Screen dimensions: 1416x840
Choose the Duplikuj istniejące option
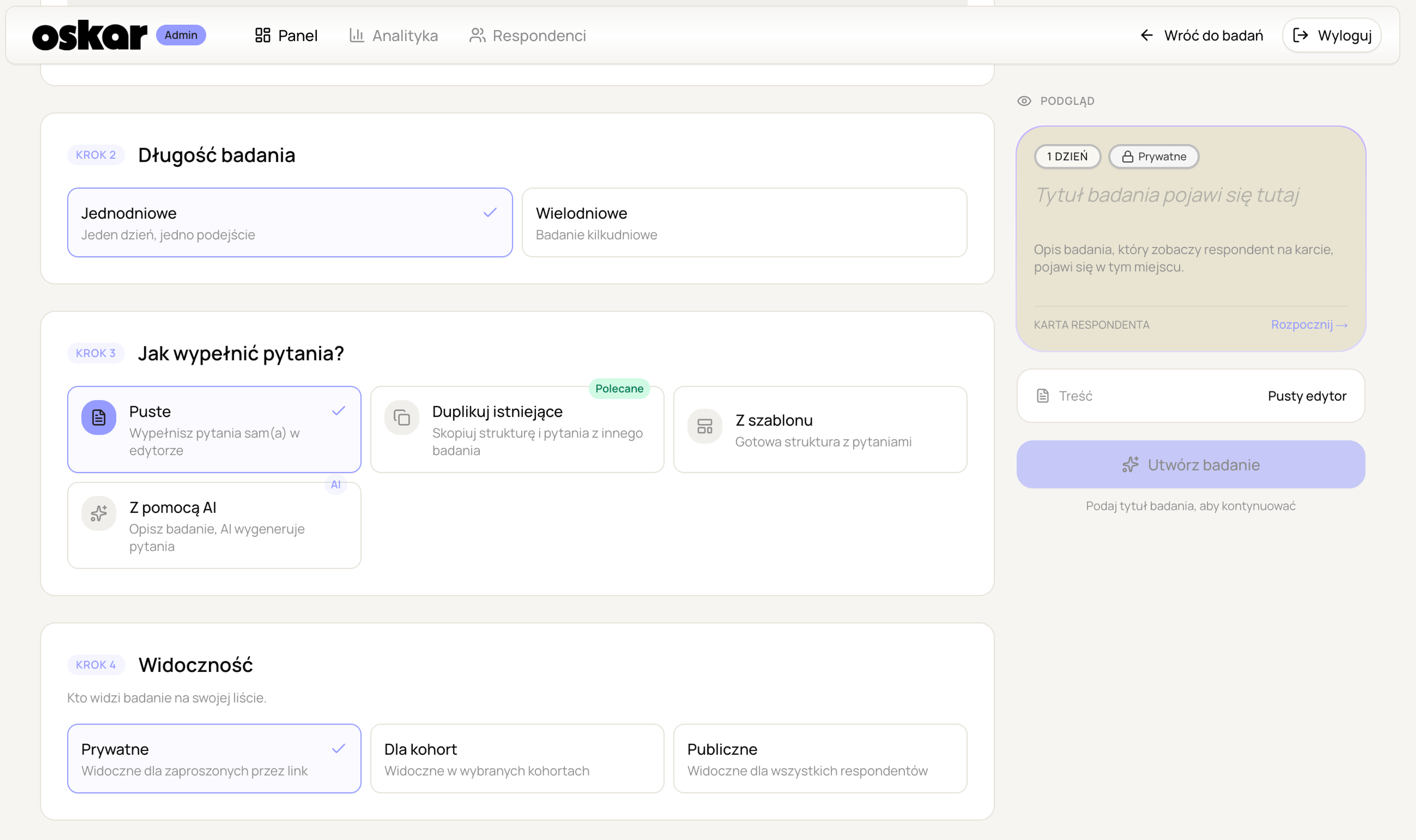tap(517, 430)
